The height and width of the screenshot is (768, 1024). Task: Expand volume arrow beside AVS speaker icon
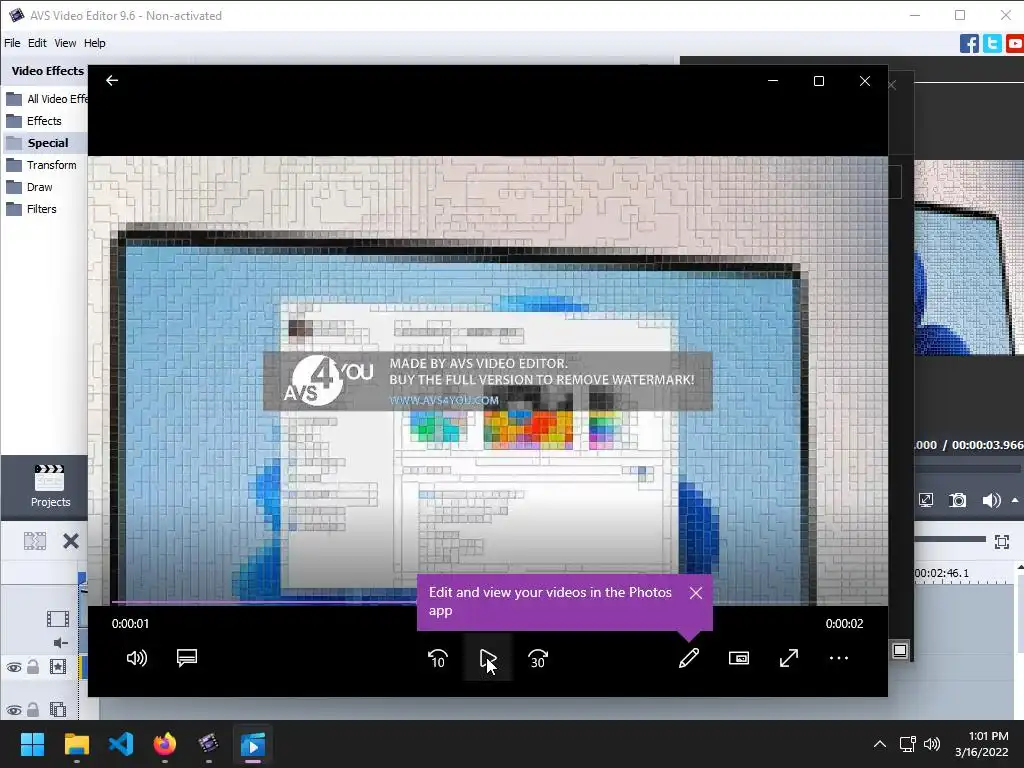[x=1015, y=500]
